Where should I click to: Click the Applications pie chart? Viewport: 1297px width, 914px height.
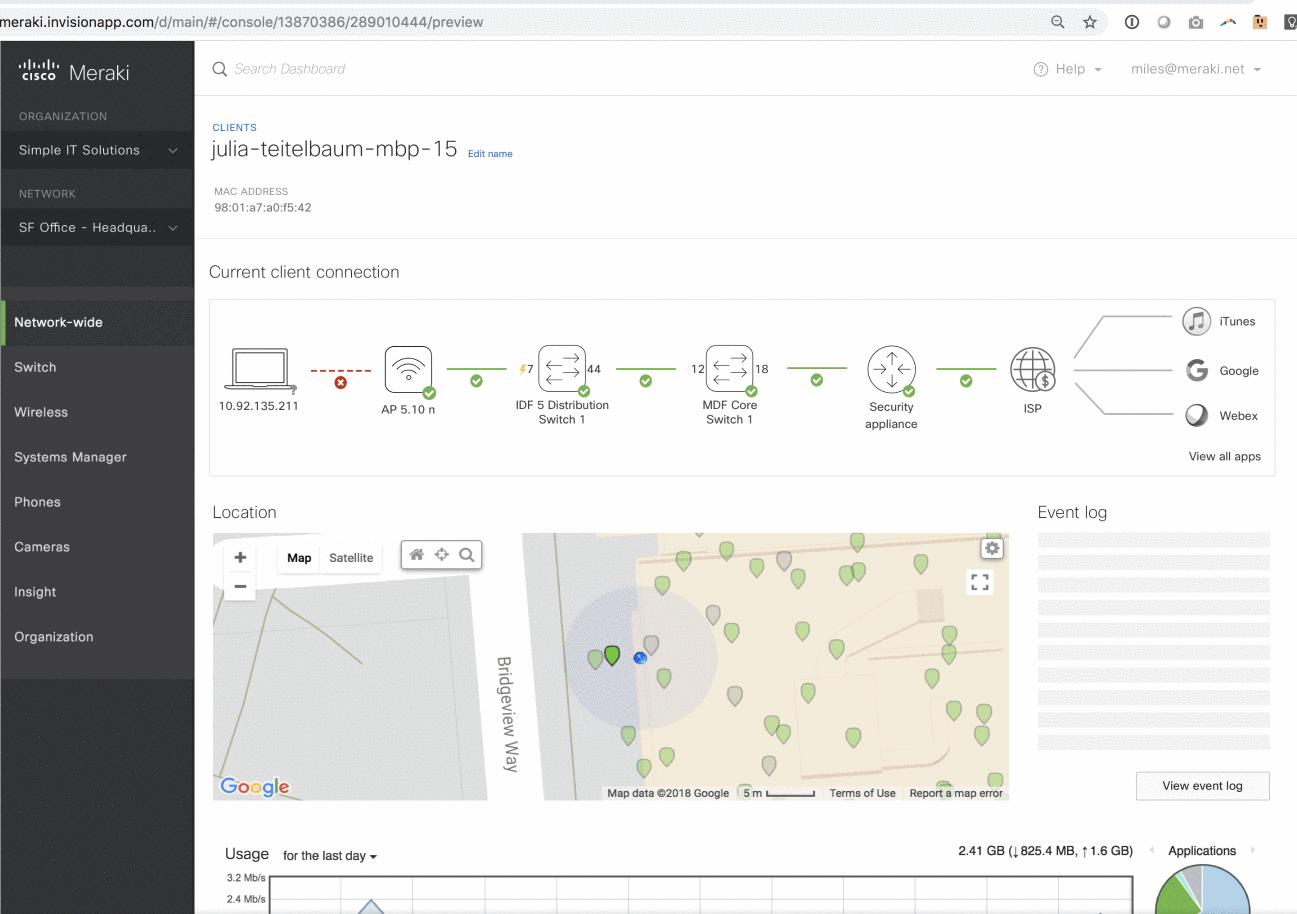1203,890
